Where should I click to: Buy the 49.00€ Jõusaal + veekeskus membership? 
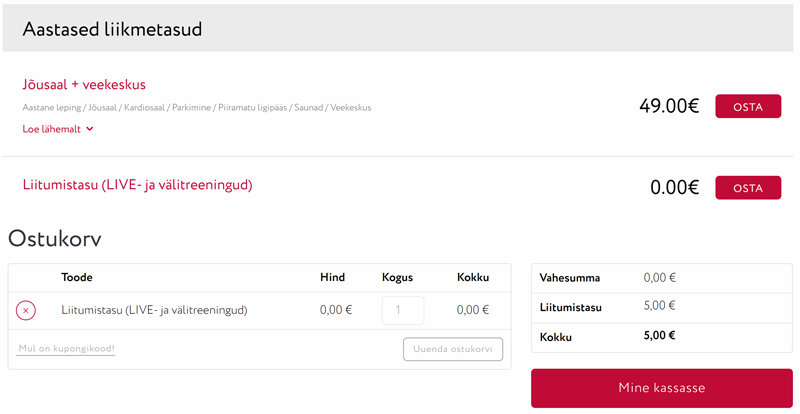[747, 106]
